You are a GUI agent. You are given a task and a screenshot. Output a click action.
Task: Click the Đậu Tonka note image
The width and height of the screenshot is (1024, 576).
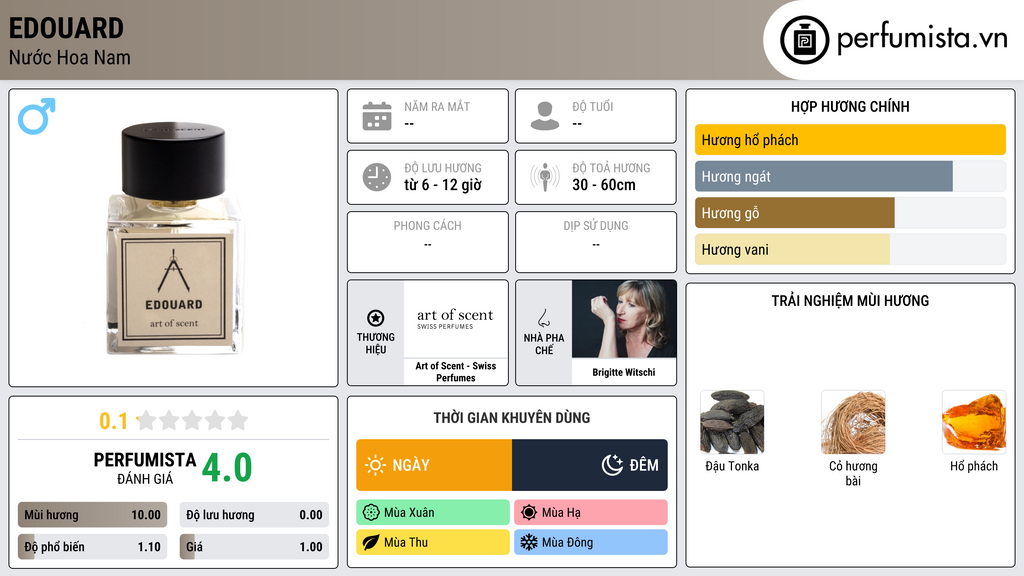click(732, 423)
